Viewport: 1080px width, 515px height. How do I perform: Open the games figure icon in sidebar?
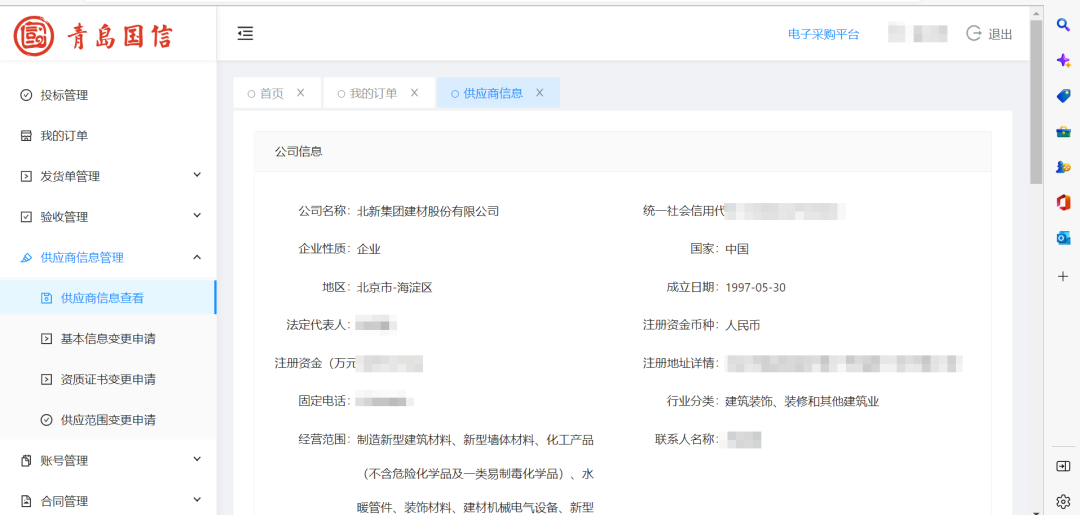pos(1063,167)
